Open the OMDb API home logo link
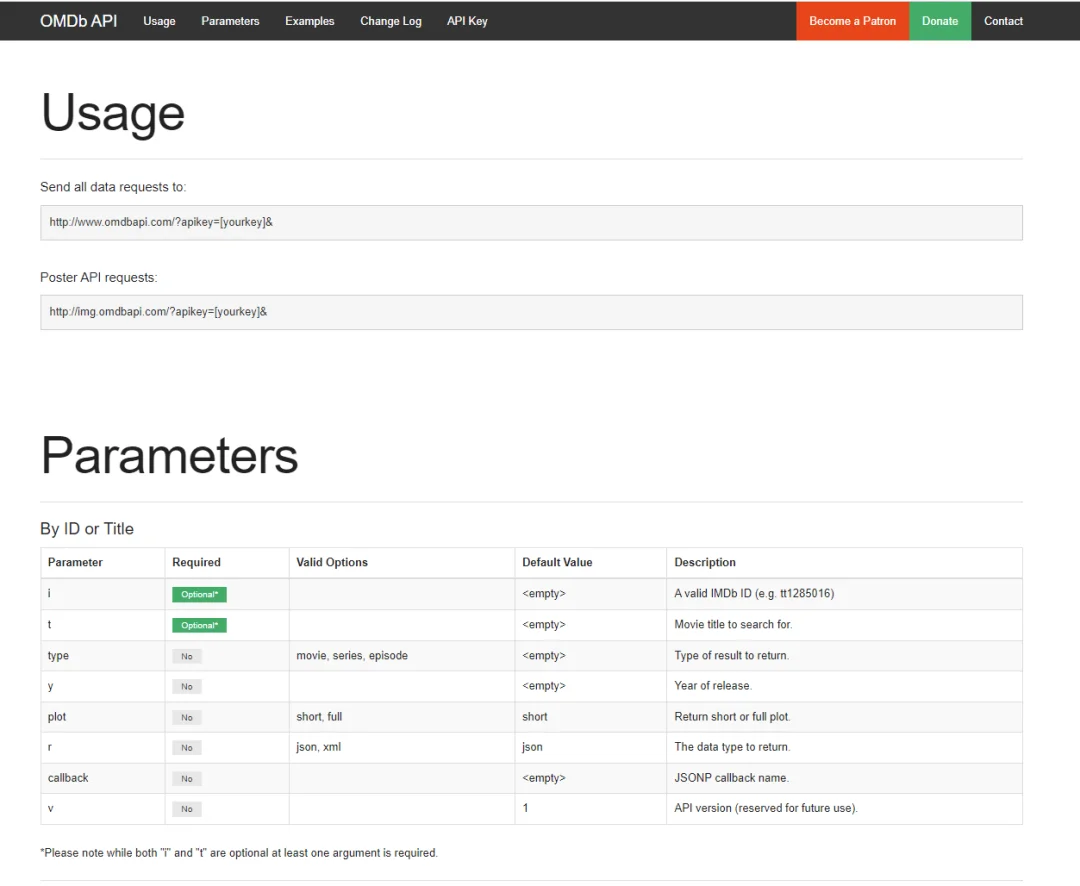 coord(79,21)
